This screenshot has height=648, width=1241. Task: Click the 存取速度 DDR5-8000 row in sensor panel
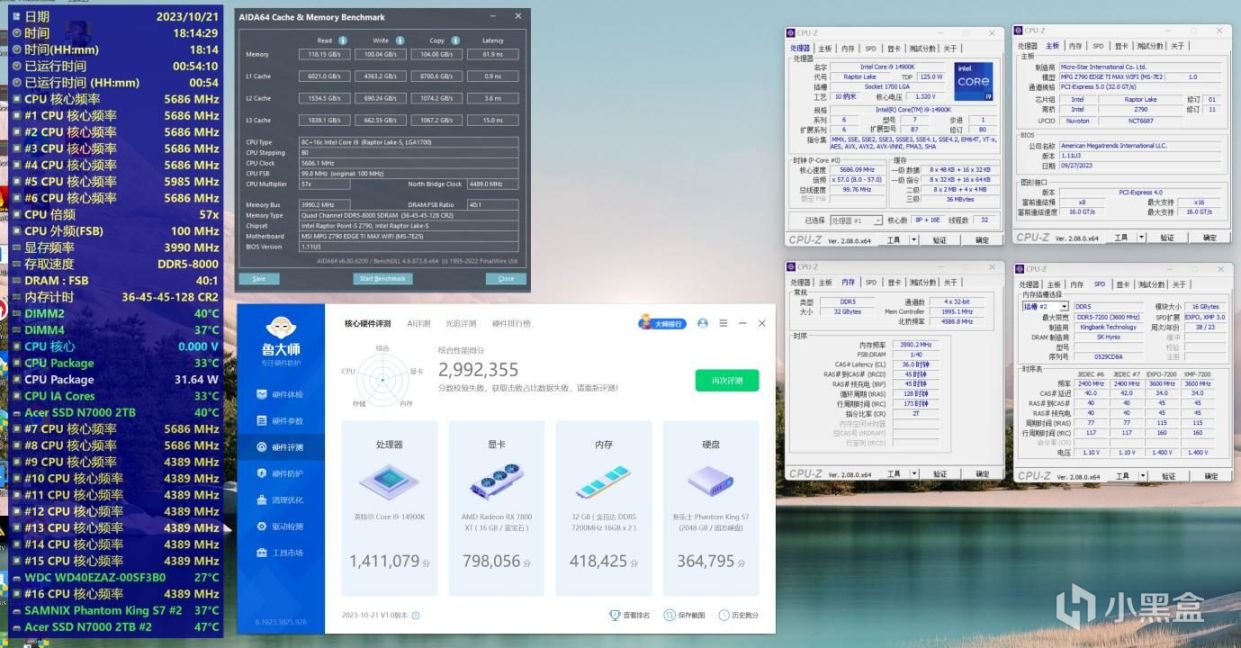click(116, 264)
